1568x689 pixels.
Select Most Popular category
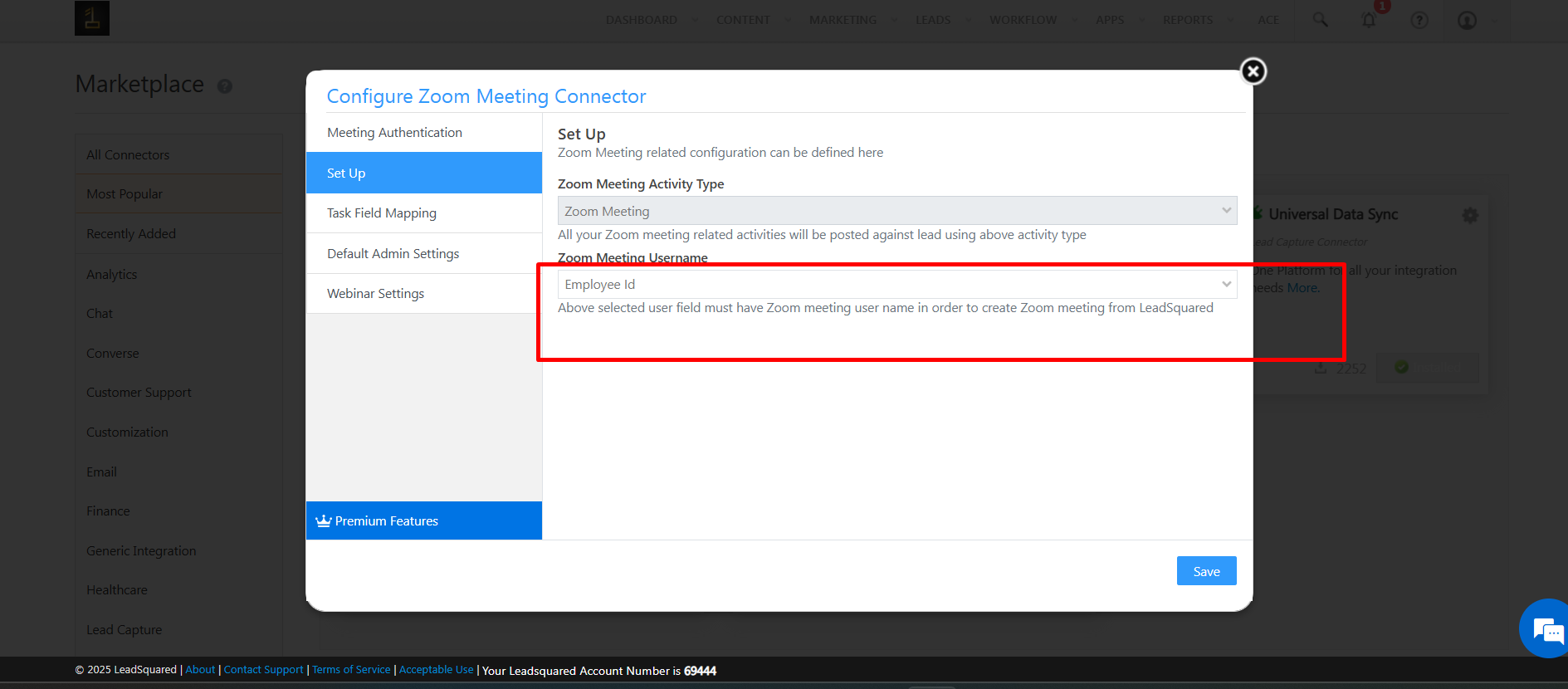[x=178, y=193]
